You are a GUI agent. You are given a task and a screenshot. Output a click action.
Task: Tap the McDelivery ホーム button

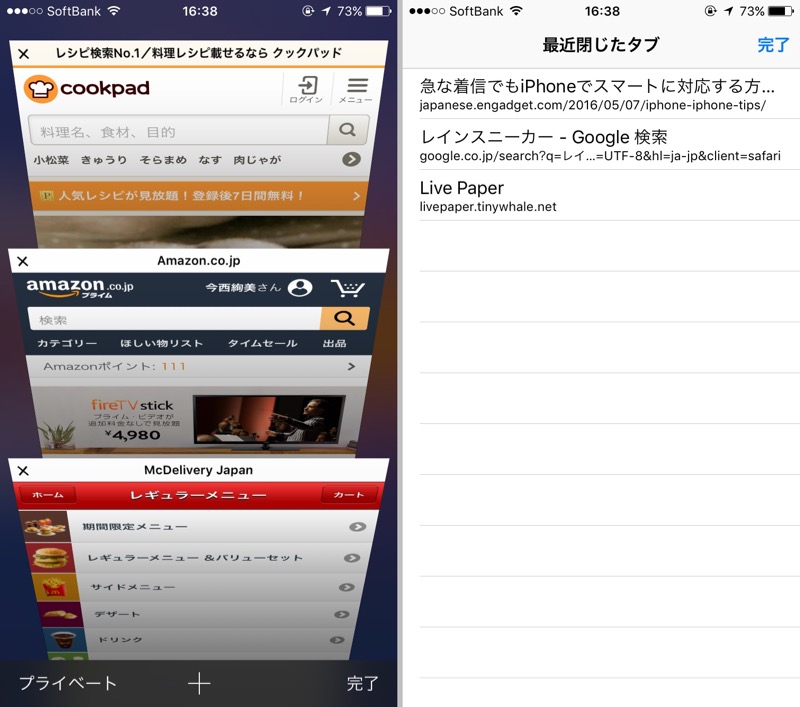[47, 494]
